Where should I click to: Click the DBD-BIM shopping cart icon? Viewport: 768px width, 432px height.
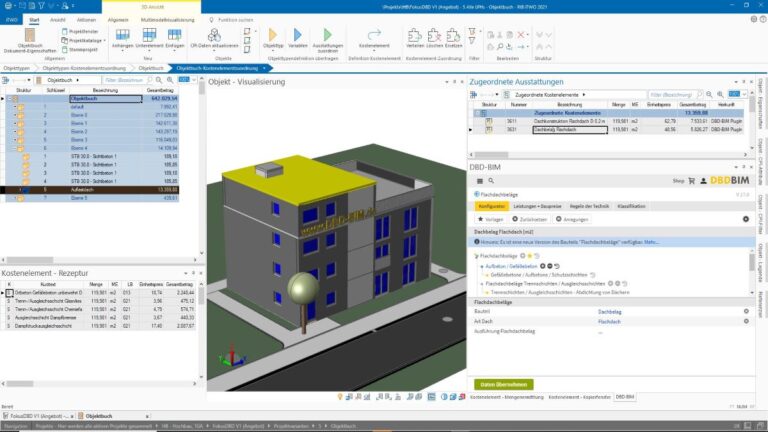point(691,181)
